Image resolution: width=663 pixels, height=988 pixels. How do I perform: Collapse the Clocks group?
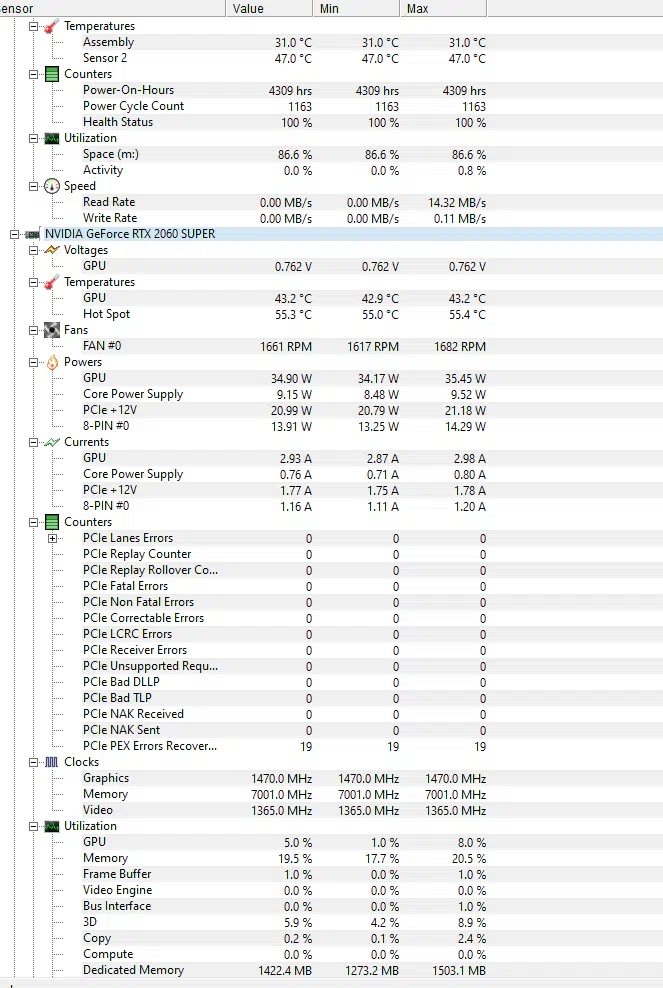click(x=33, y=762)
